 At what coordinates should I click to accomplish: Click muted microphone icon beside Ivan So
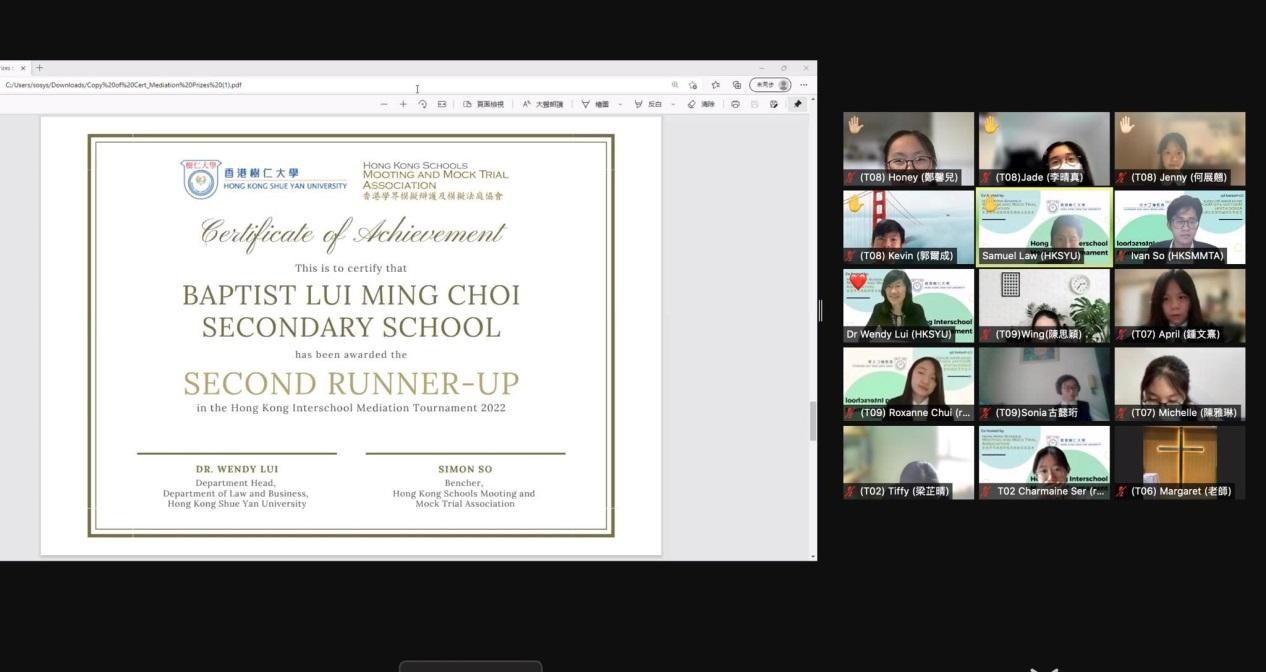(x=1122, y=256)
